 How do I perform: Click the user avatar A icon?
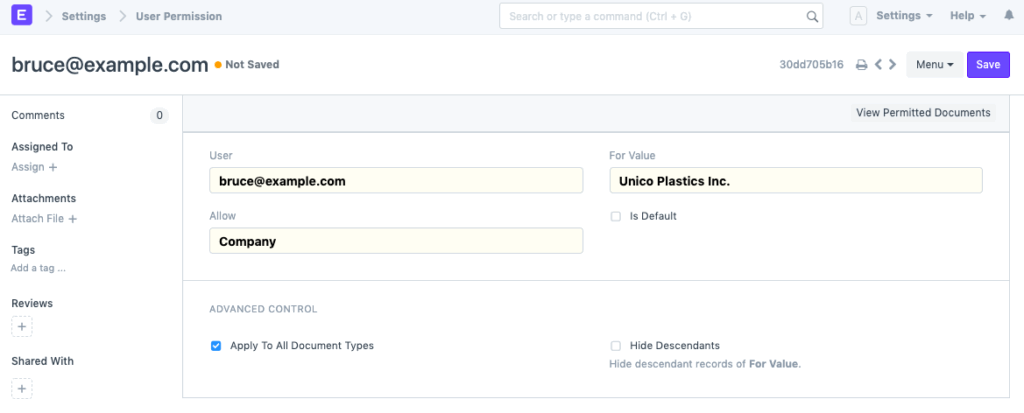pyautogui.click(x=857, y=16)
